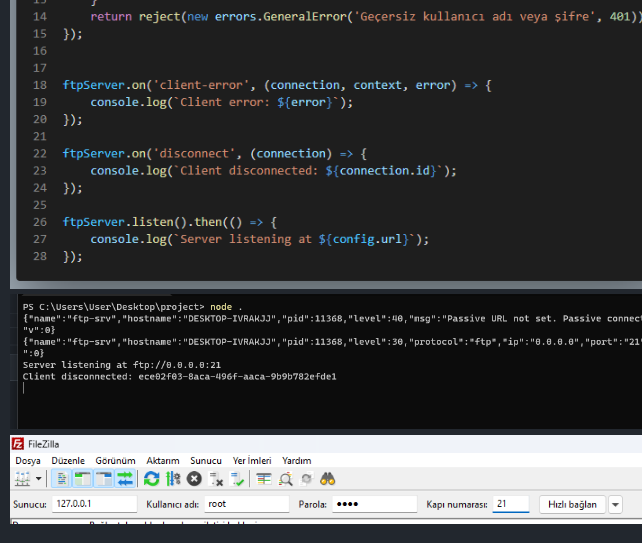The image size is (642, 543).
Task: Click the Hızlı bağlan button
Action: pos(572,505)
